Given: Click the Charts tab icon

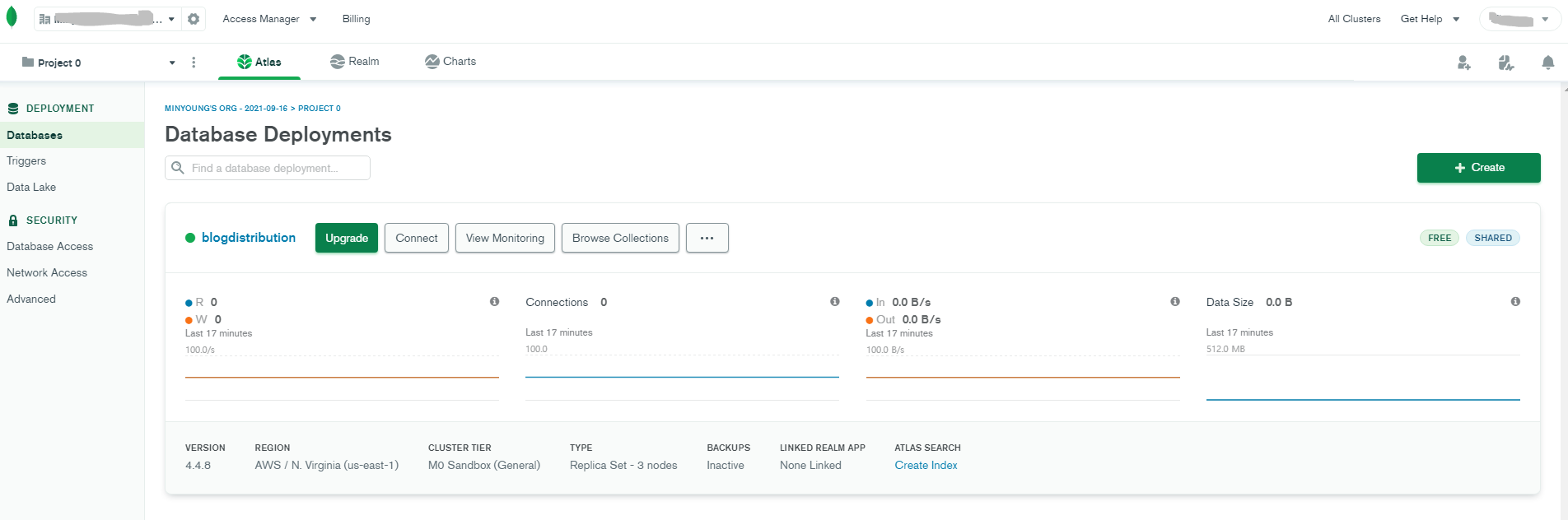Looking at the screenshot, I should coord(432,62).
